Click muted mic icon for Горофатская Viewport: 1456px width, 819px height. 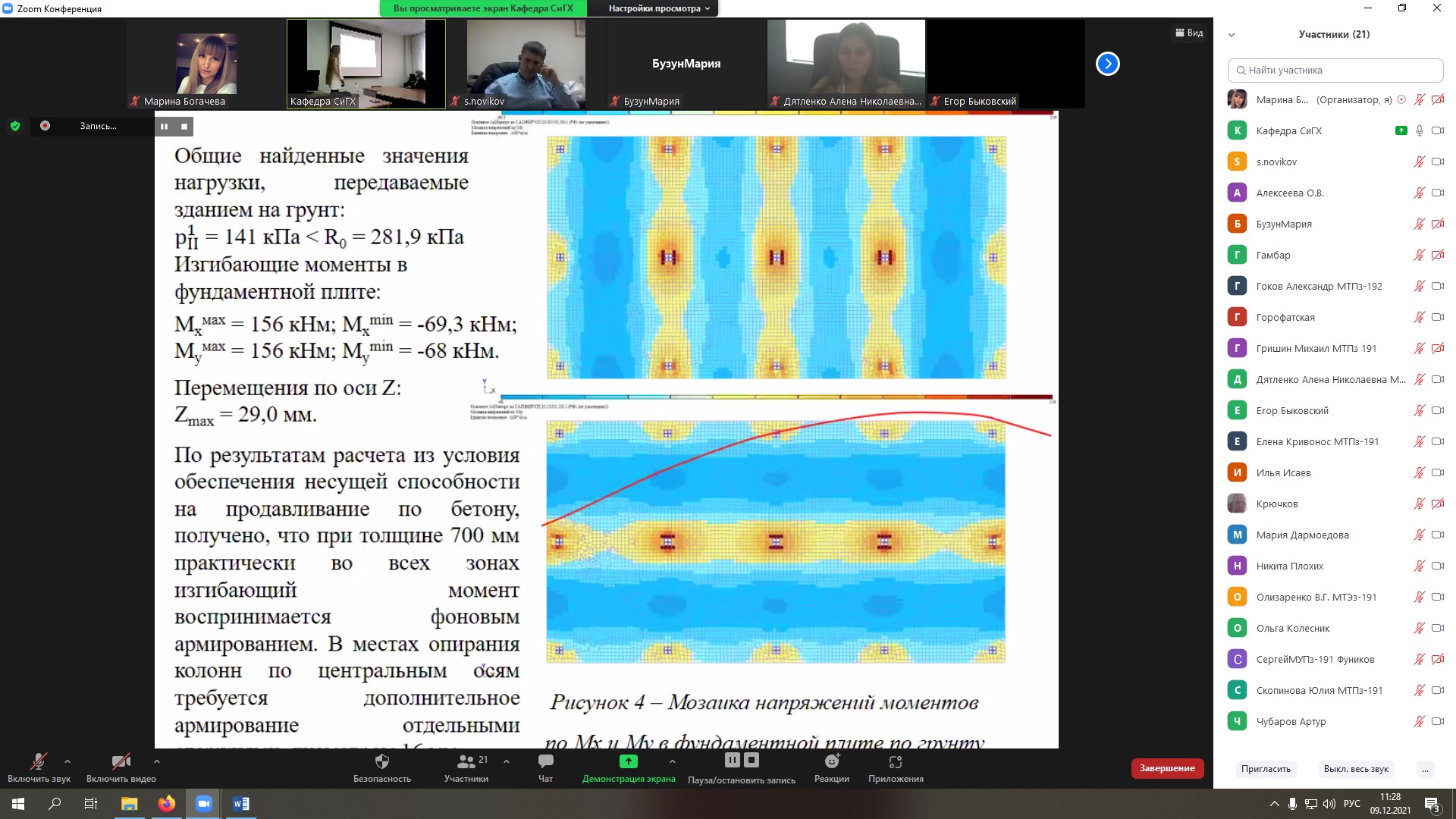pyautogui.click(x=1419, y=317)
